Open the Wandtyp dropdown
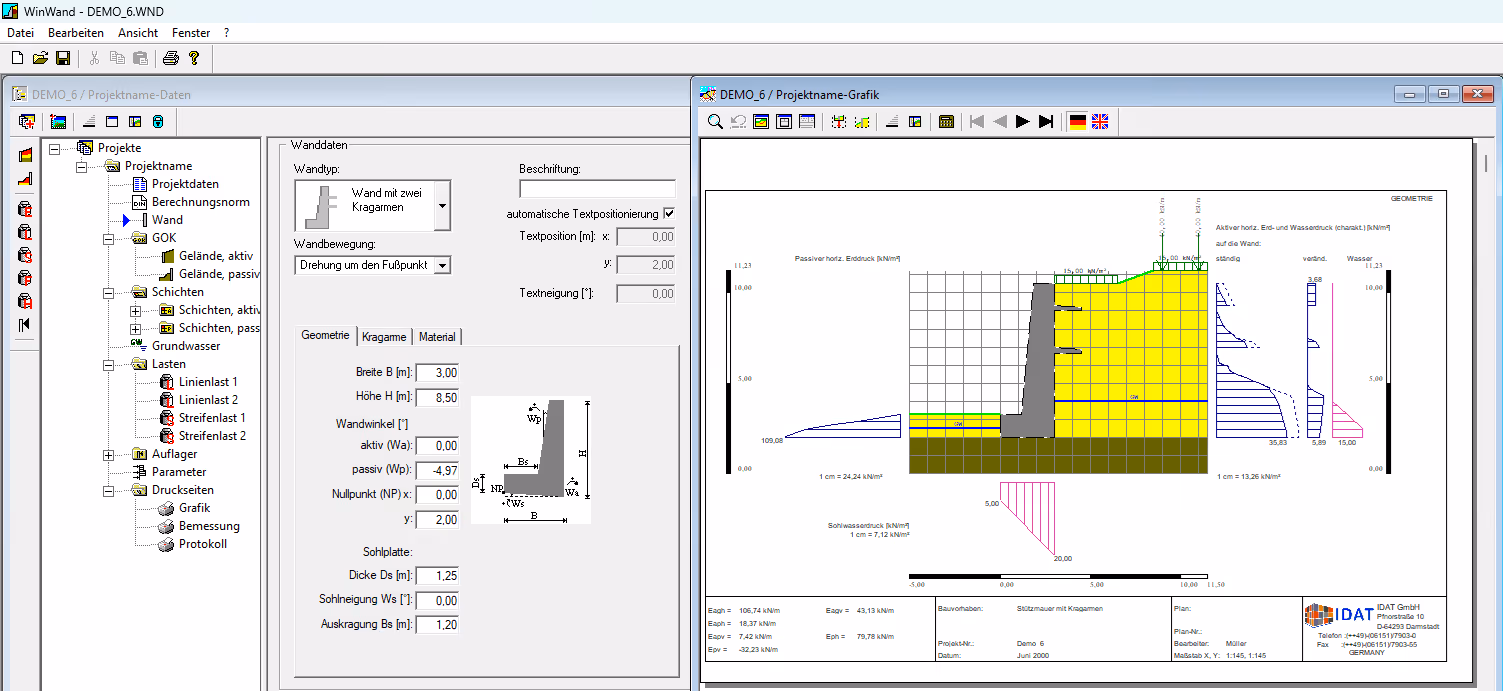The height and width of the screenshot is (691, 1503). coord(443,206)
